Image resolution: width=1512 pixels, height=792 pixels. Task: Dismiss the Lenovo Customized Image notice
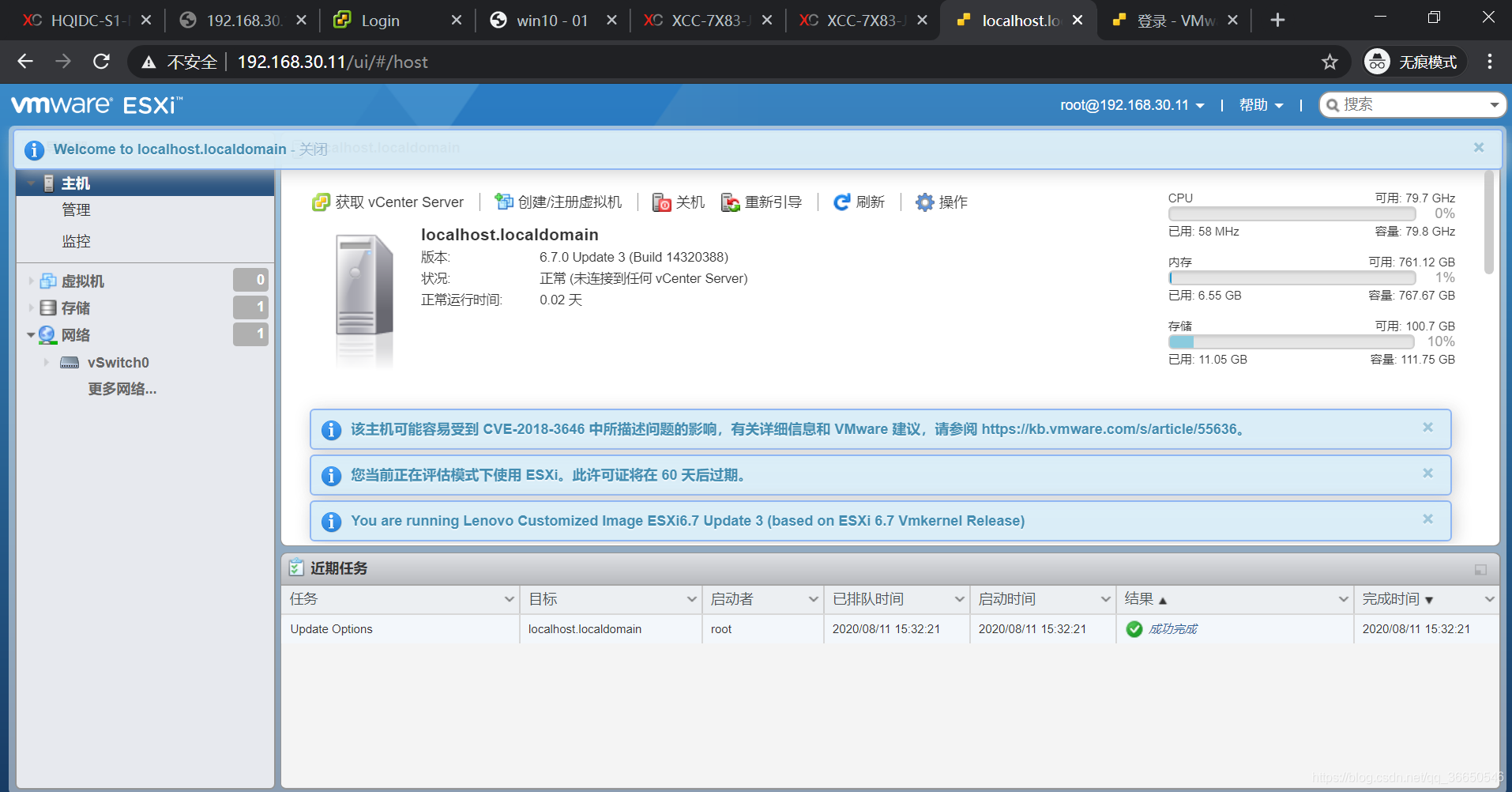coord(1427,519)
